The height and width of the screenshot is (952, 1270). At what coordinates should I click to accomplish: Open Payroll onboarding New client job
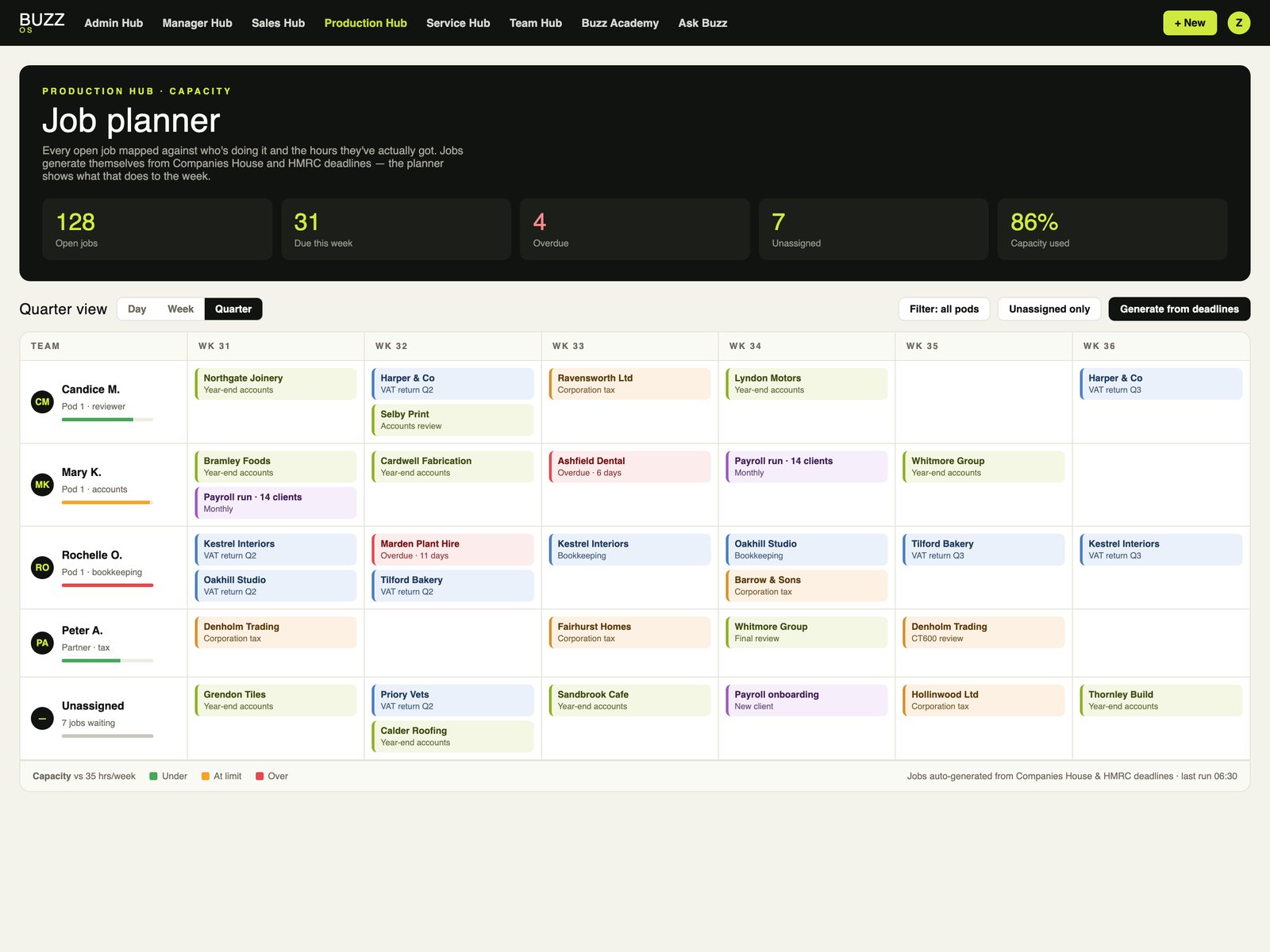point(807,701)
